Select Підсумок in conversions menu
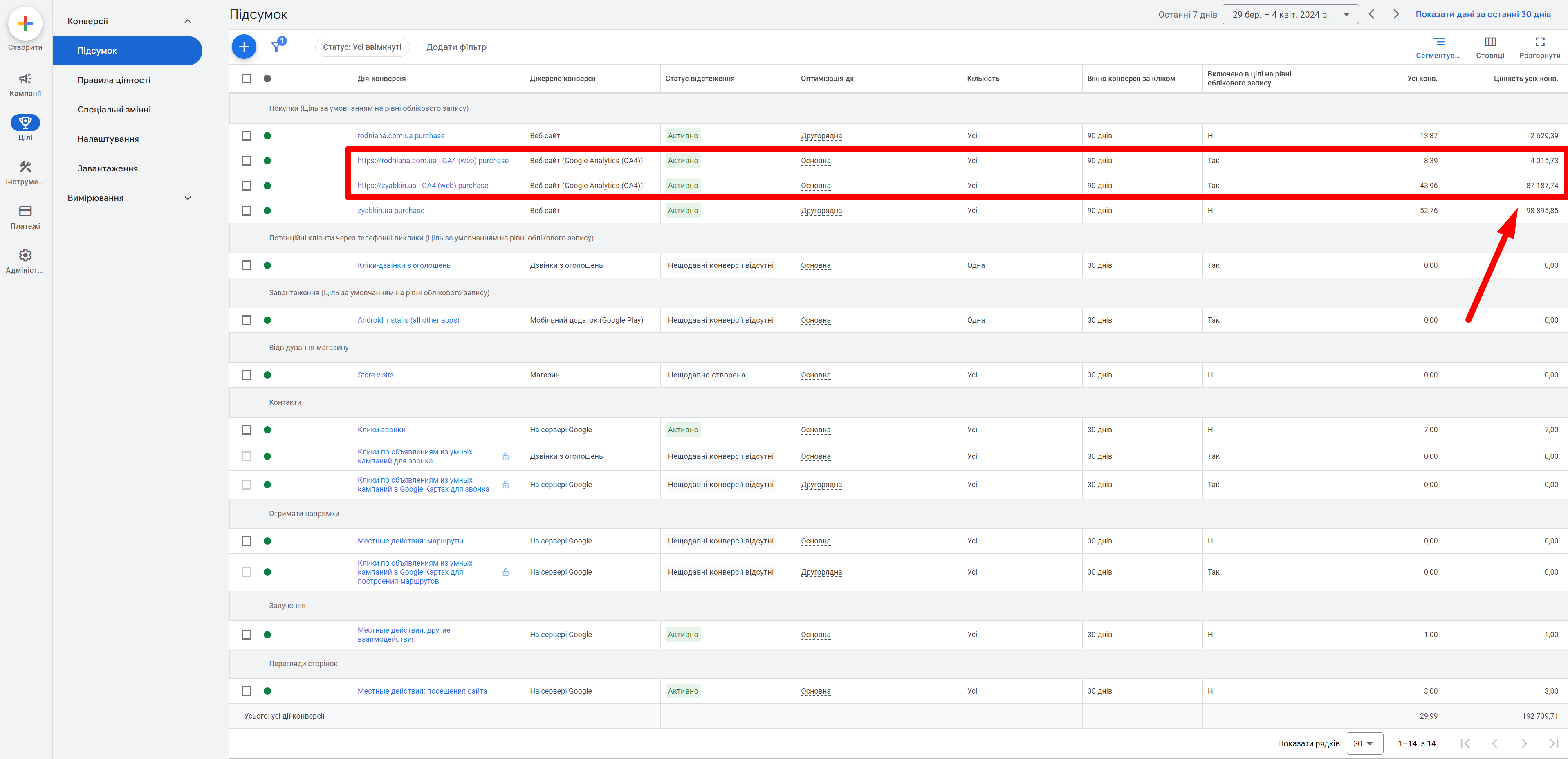 click(127, 51)
